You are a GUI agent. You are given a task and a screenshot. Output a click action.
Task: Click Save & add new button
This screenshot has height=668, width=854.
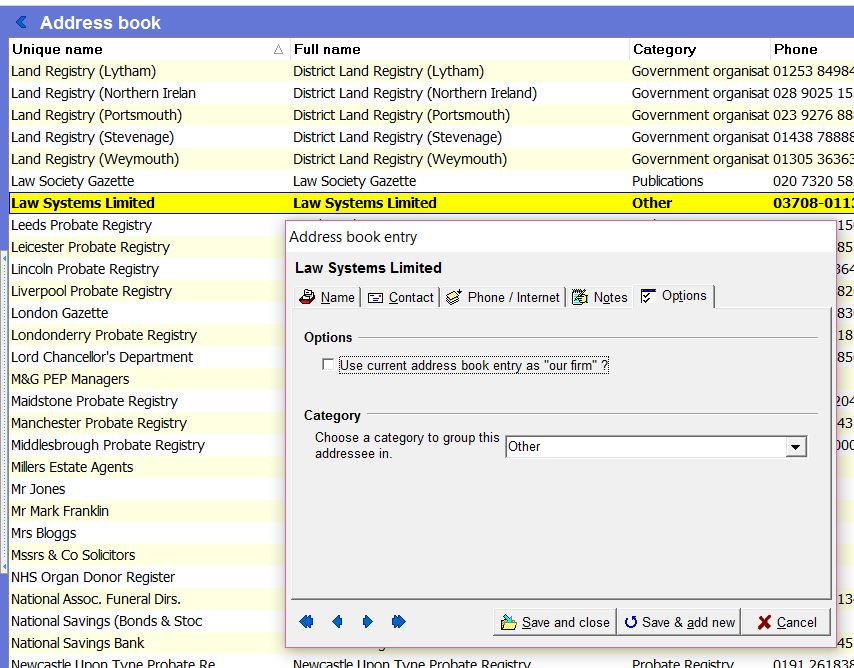click(679, 622)
